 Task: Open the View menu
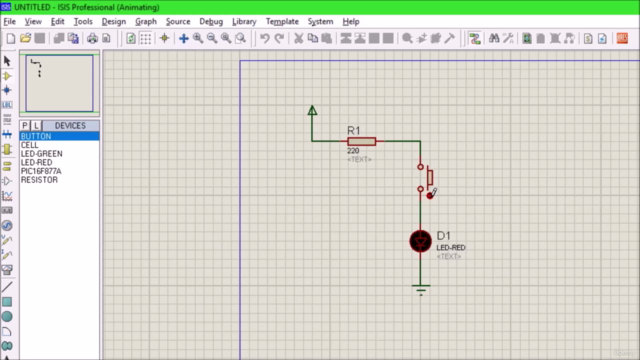(x=33, y=22)
